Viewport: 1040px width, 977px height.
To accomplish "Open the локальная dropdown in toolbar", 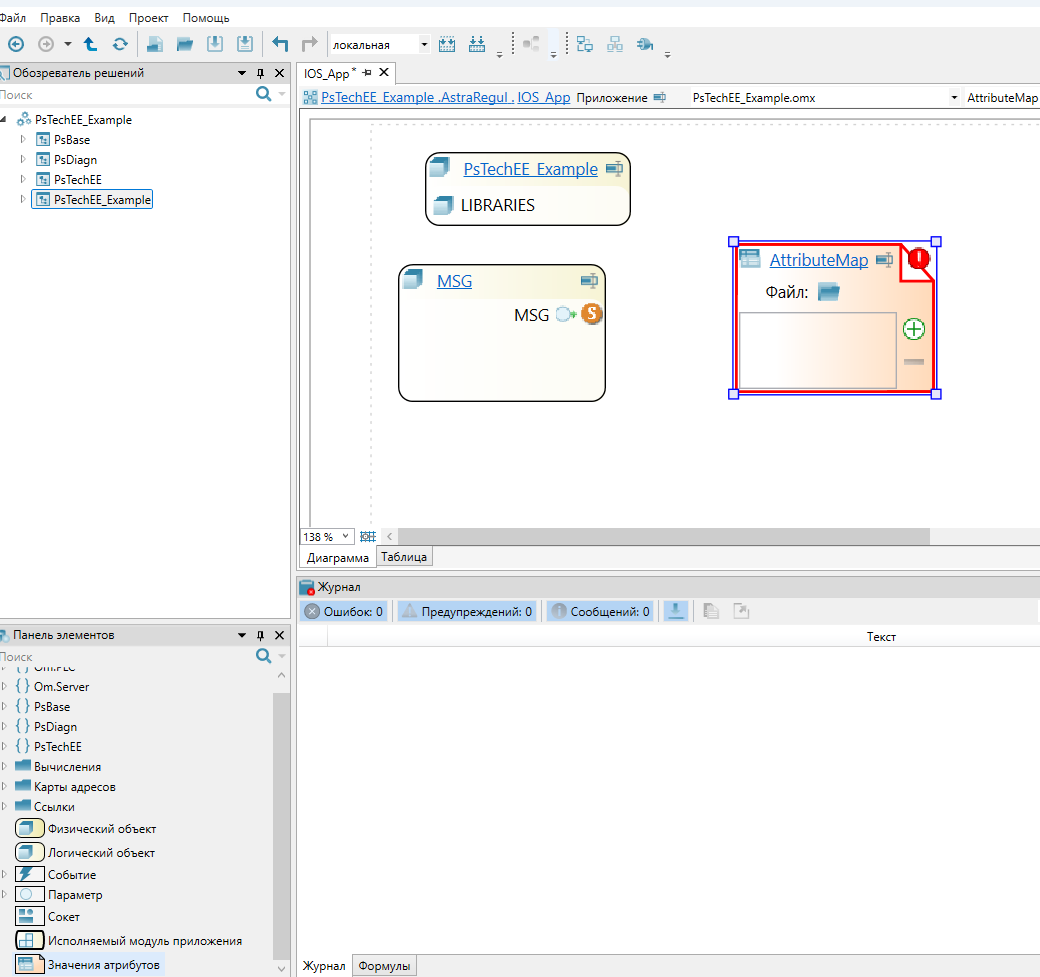I will click(424, 44).
